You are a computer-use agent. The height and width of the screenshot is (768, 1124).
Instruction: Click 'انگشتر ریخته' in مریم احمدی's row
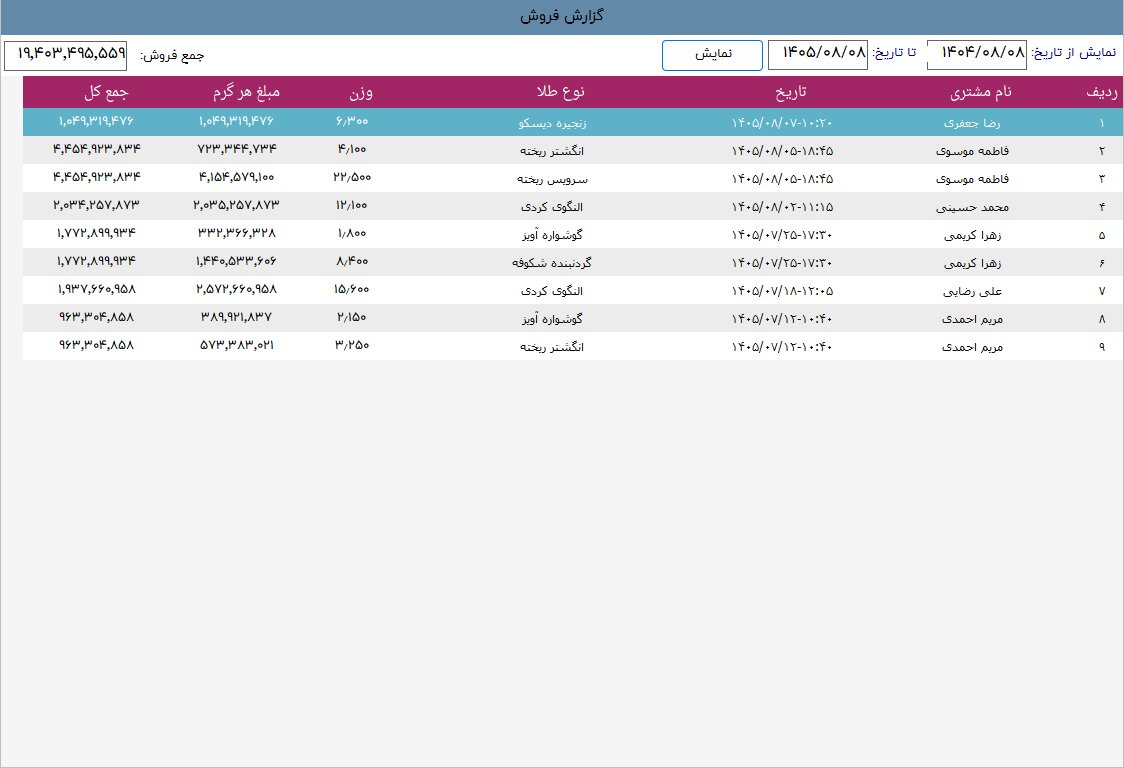[x=552, y=346]
